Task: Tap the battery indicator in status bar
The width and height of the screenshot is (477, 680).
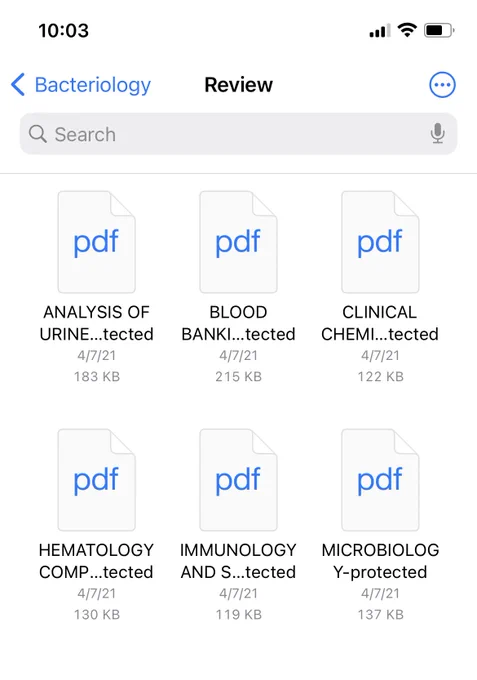Action: (x=439, y=30)
